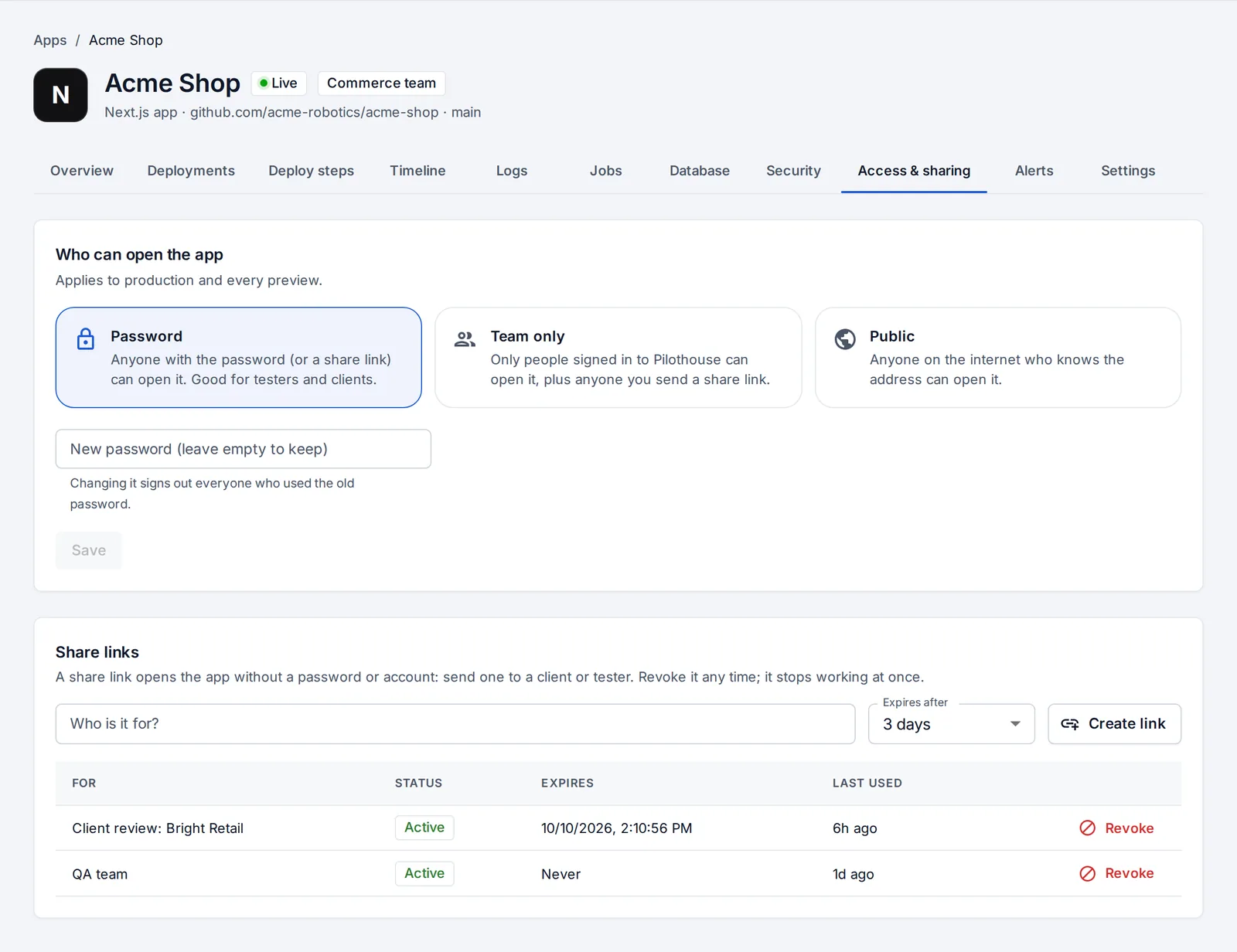The height and width of the screenshot is (952, 1237).
Task: Open the Jobs tab
Action: pos(606,171)
